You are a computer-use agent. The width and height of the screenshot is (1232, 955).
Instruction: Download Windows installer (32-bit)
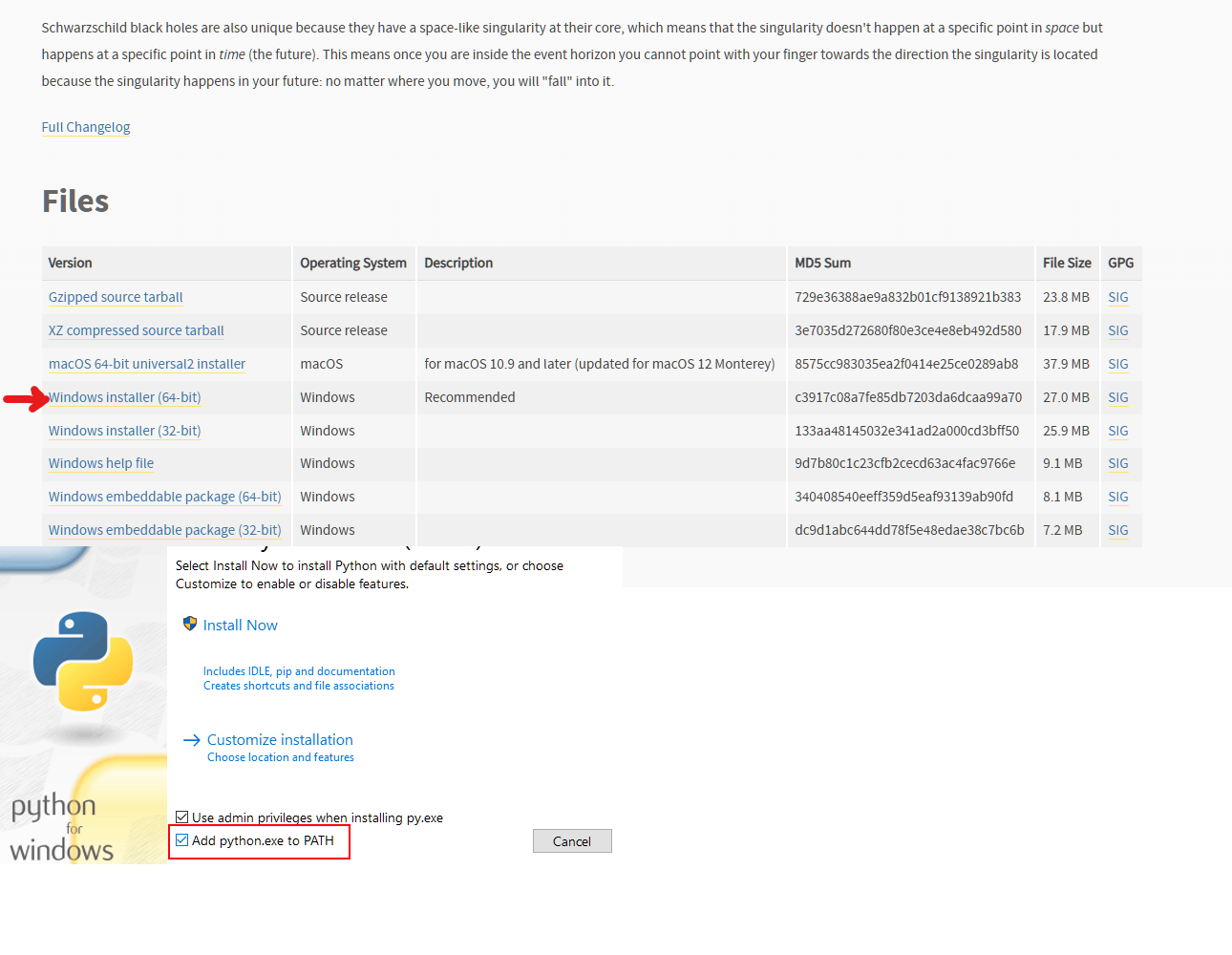tap(125, 431)
